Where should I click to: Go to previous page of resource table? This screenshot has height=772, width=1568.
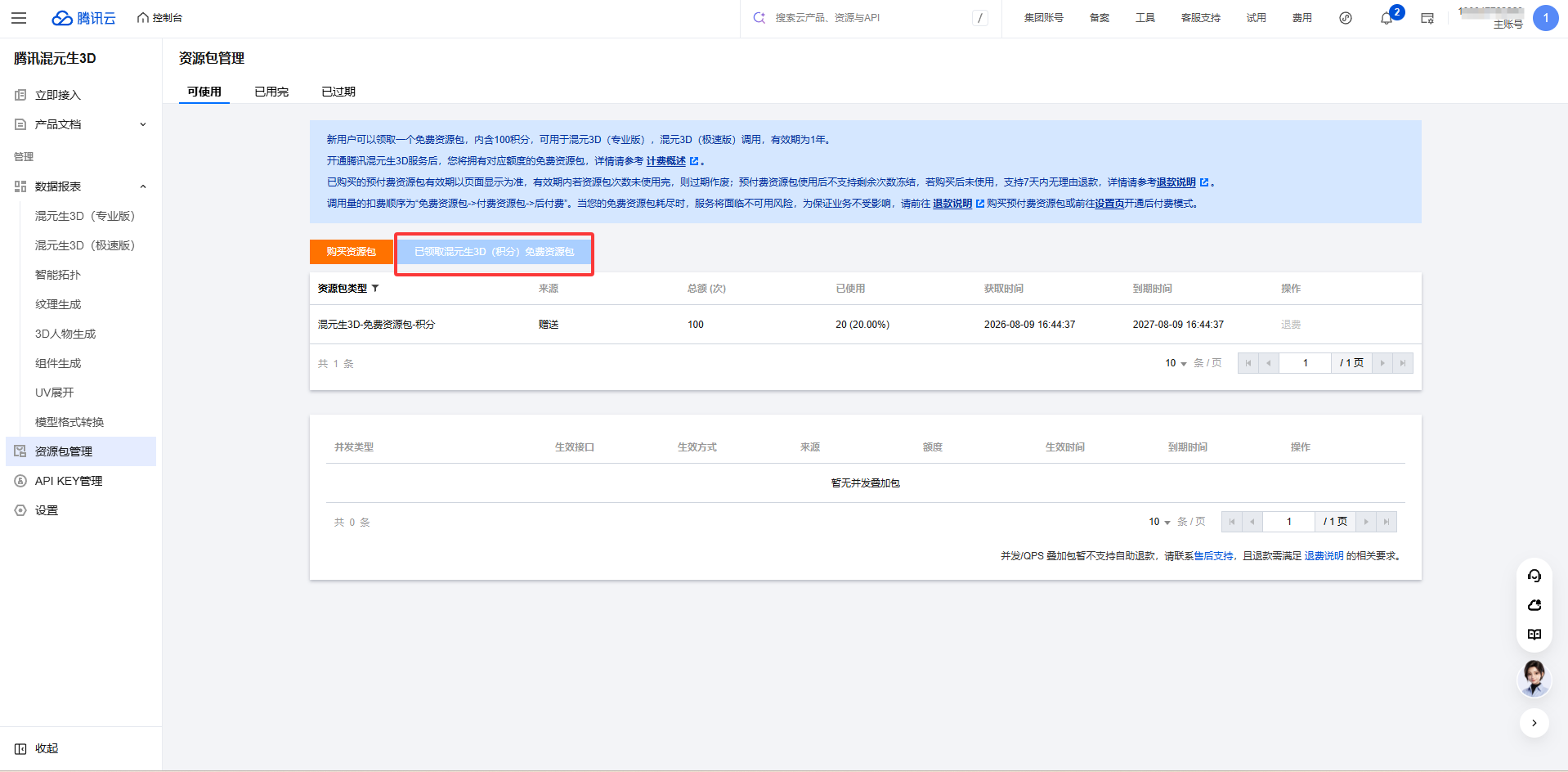(x=1269, y=363)
